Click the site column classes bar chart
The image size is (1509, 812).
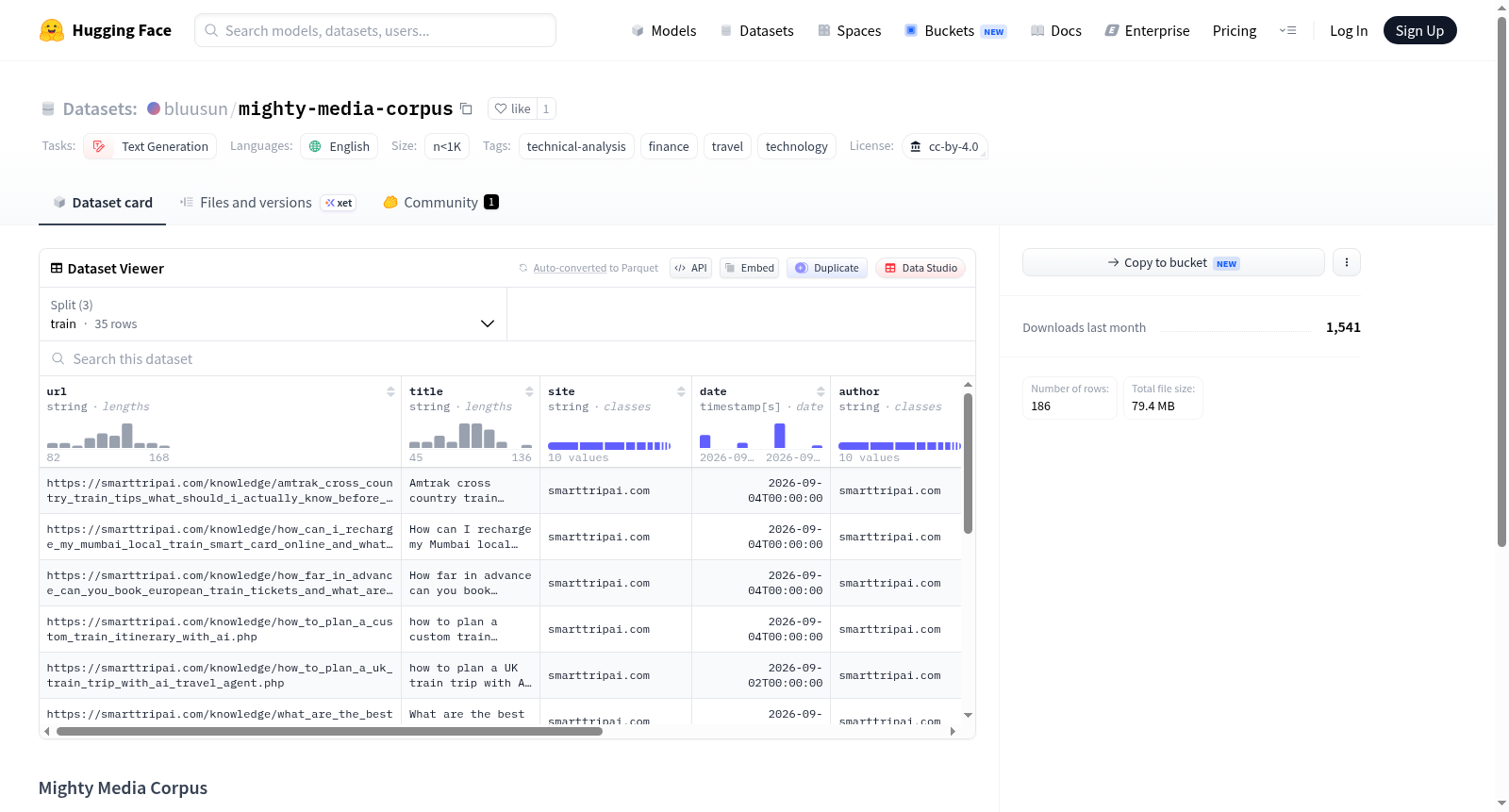609,445
